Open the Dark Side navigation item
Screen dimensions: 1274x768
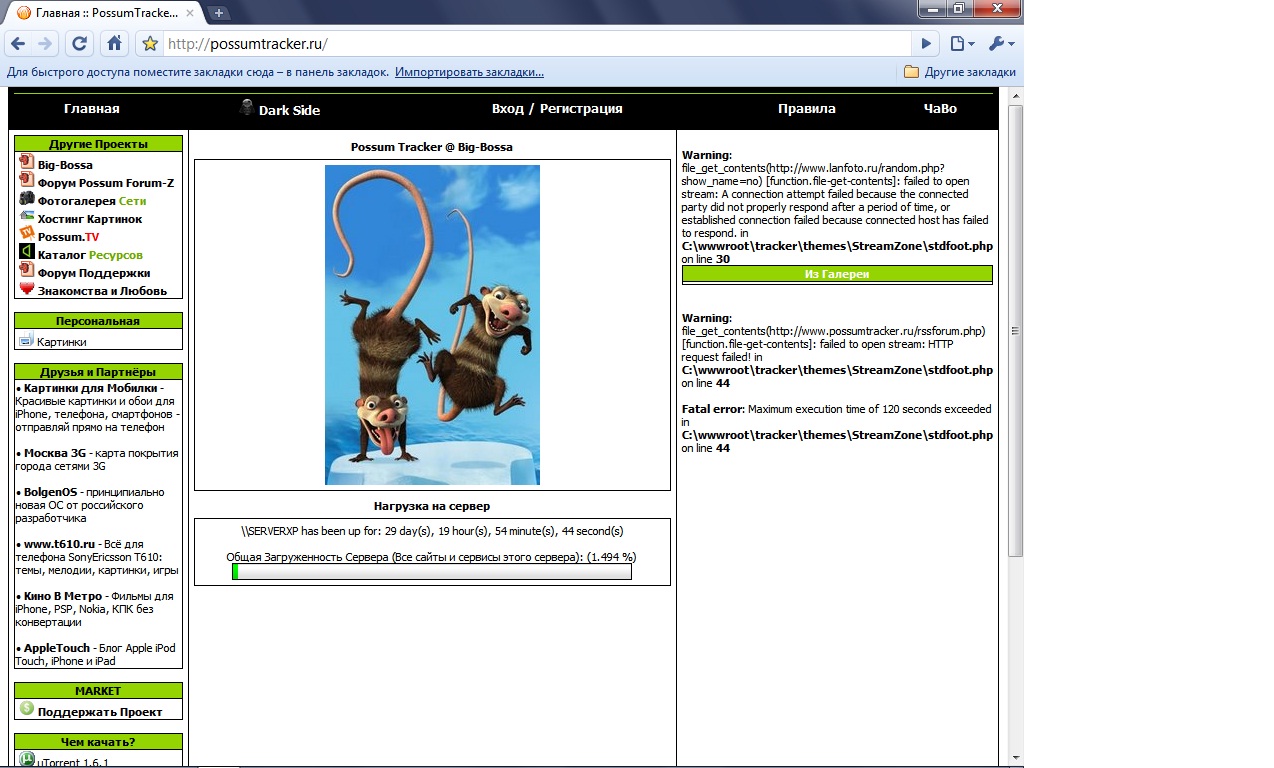coord(289,110)
